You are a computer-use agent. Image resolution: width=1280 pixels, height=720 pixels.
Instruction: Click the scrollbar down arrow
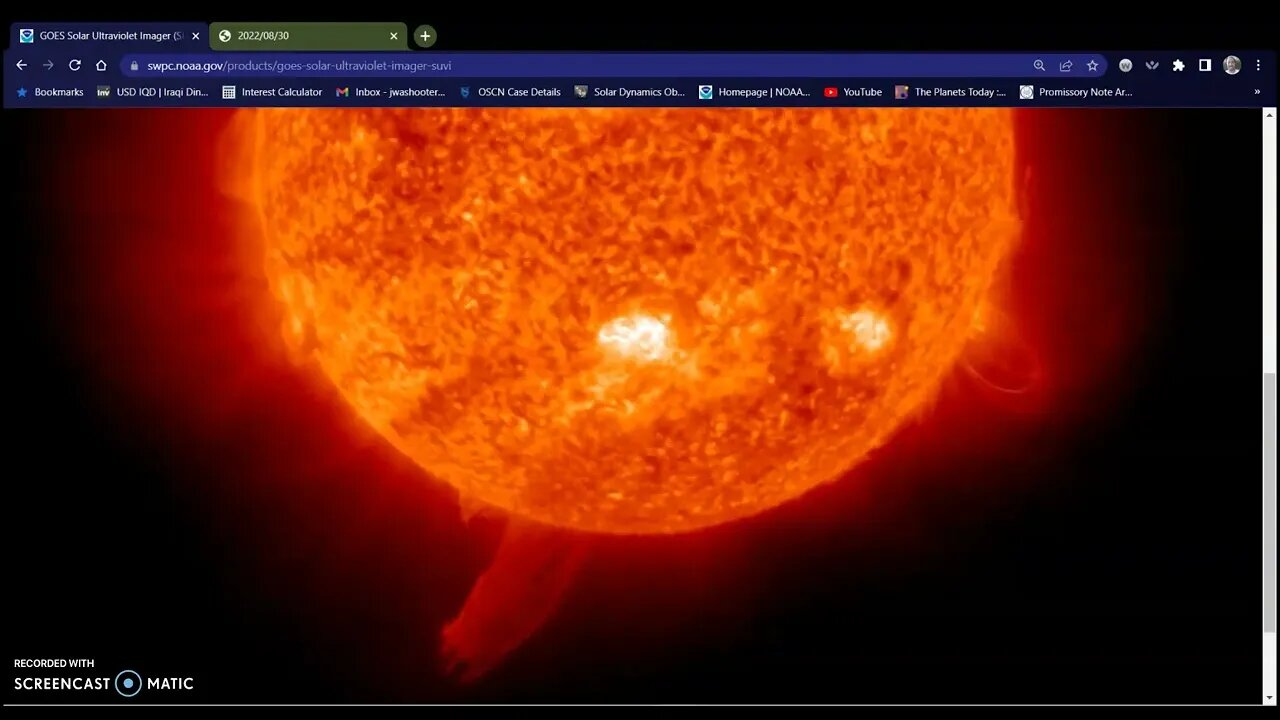click(x=1269, y=698)
